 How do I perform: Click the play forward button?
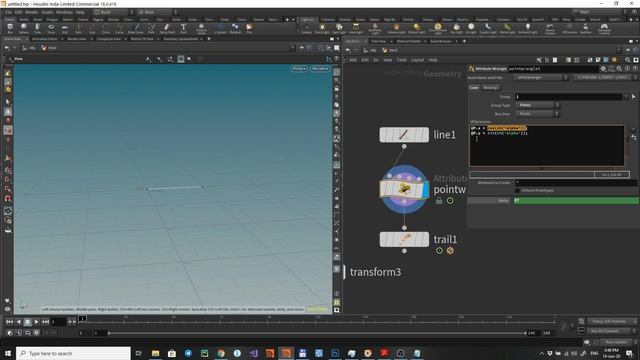click(x=36, y=322)
